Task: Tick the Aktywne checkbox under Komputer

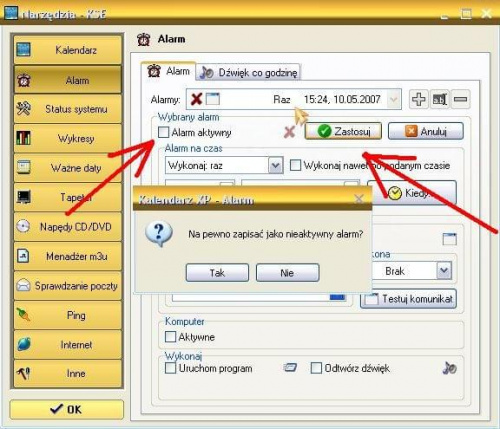Action: click(x=170, y=337)
